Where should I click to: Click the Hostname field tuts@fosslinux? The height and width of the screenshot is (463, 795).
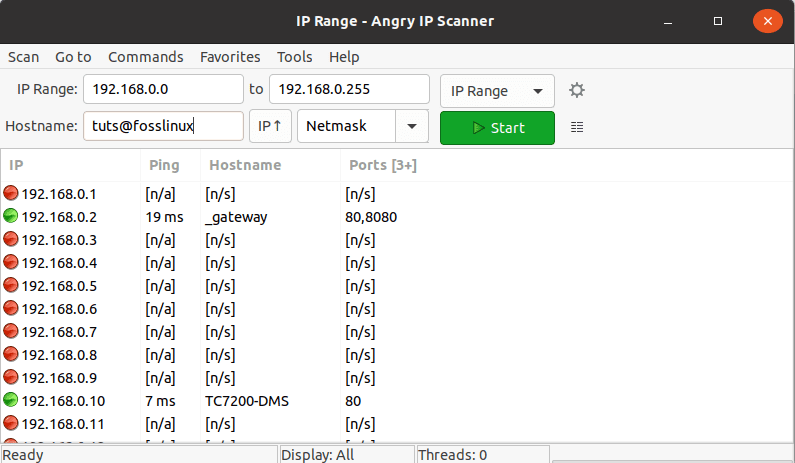[163, 126]
